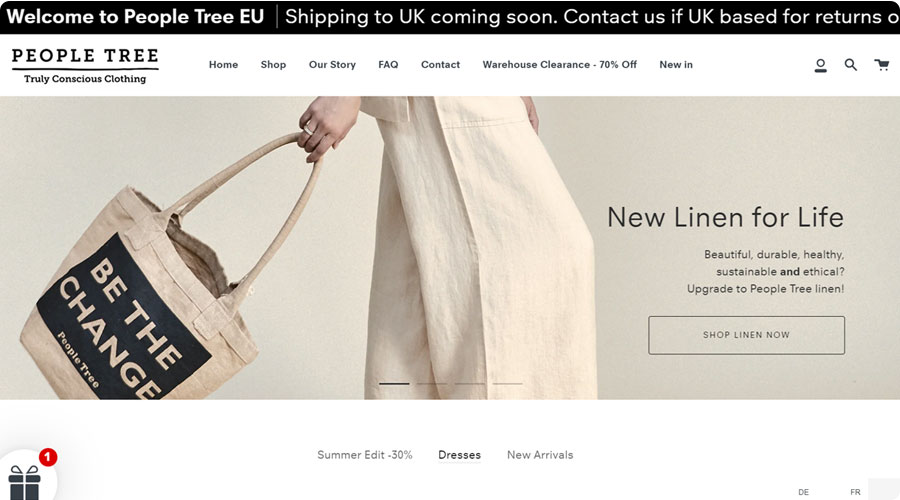Go to the Home menu item

[223, 65]
